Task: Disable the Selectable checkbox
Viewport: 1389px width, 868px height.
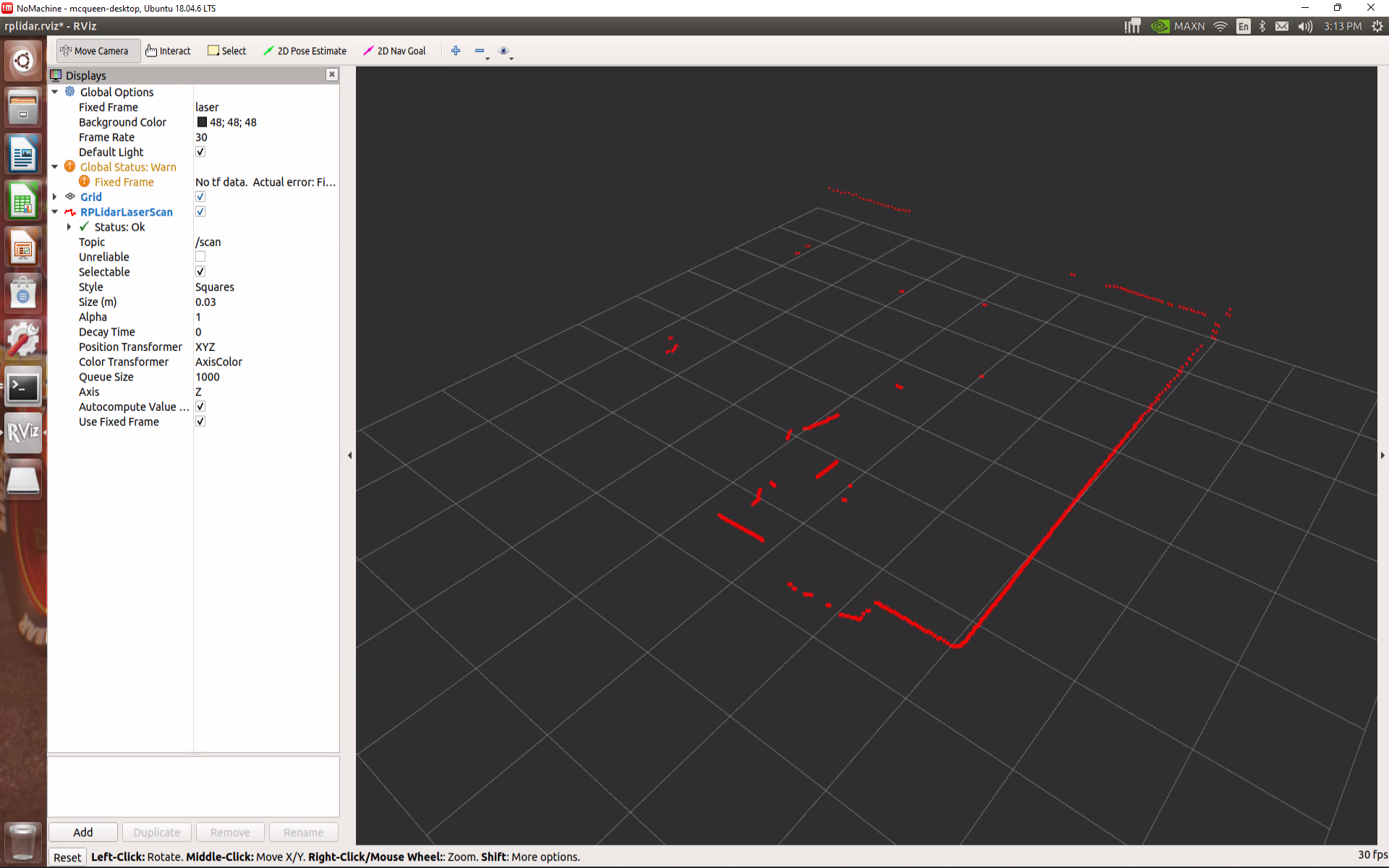Action: (x=200, y=271)
